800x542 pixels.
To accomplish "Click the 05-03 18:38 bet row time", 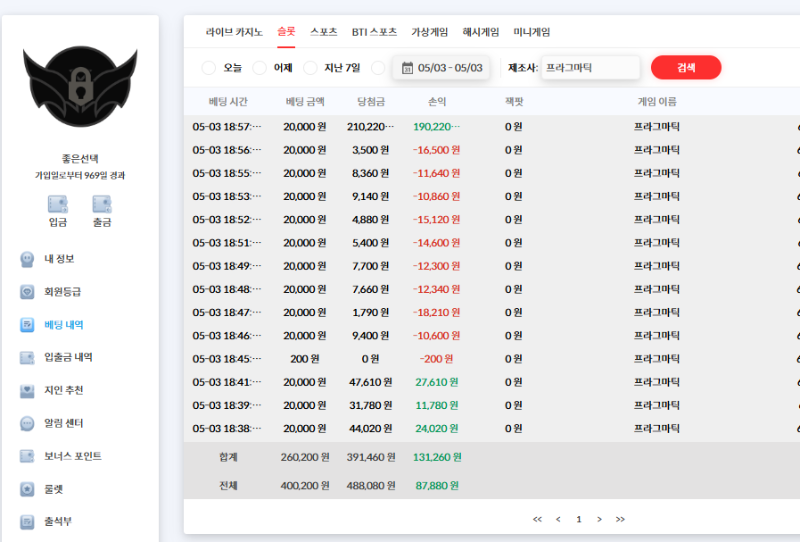I will pos(227,429).
